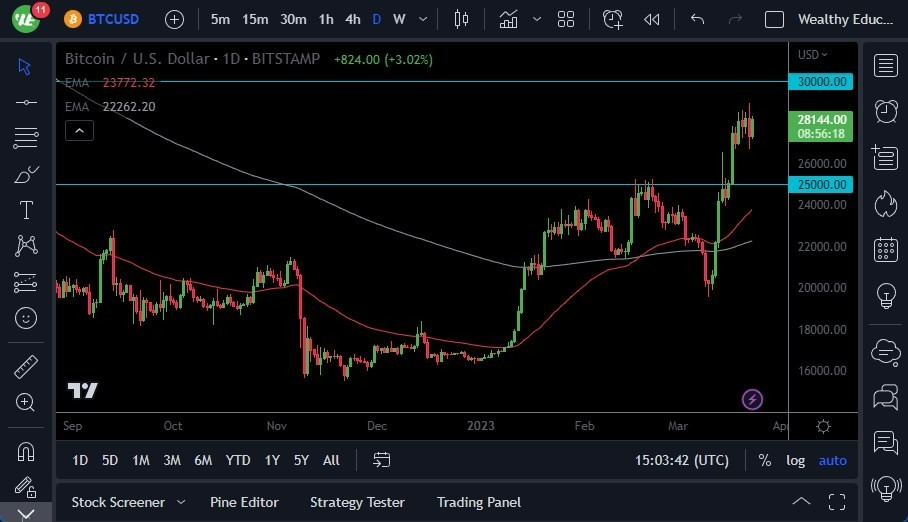Open the streams broadcast lightbulb icon

tap(885, 488)
